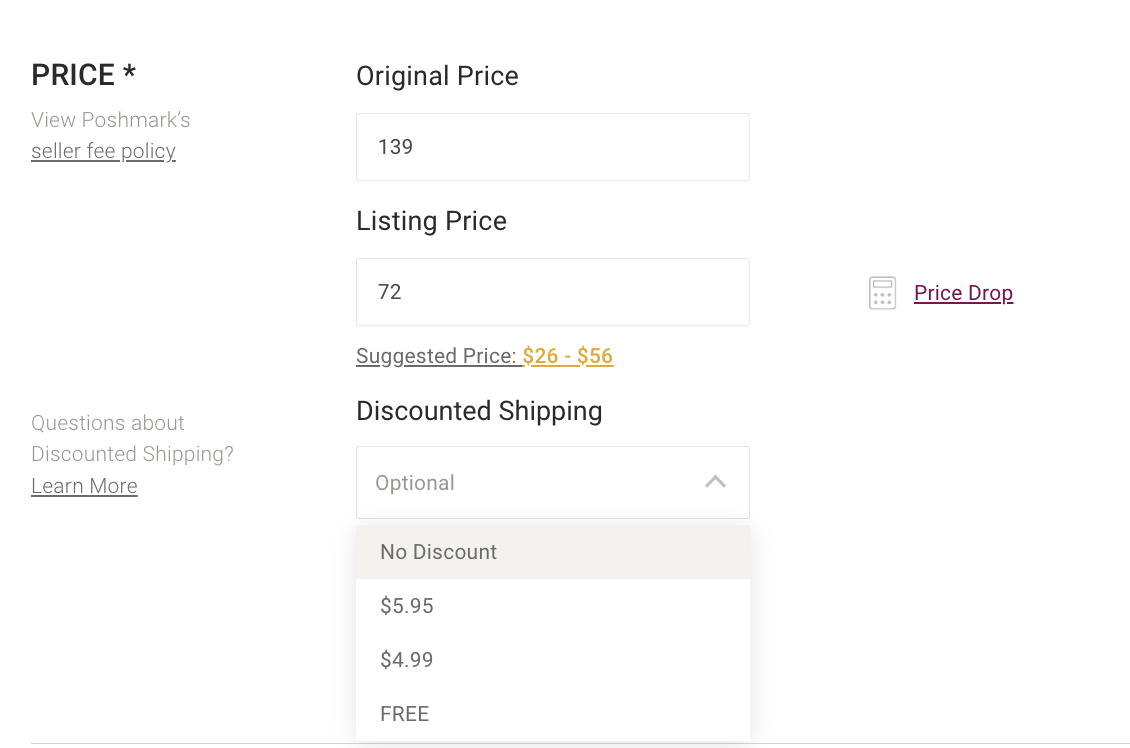Click the Listing Price label
Viewport: 1130px width, 748px height.
click(x=431, y=221)
